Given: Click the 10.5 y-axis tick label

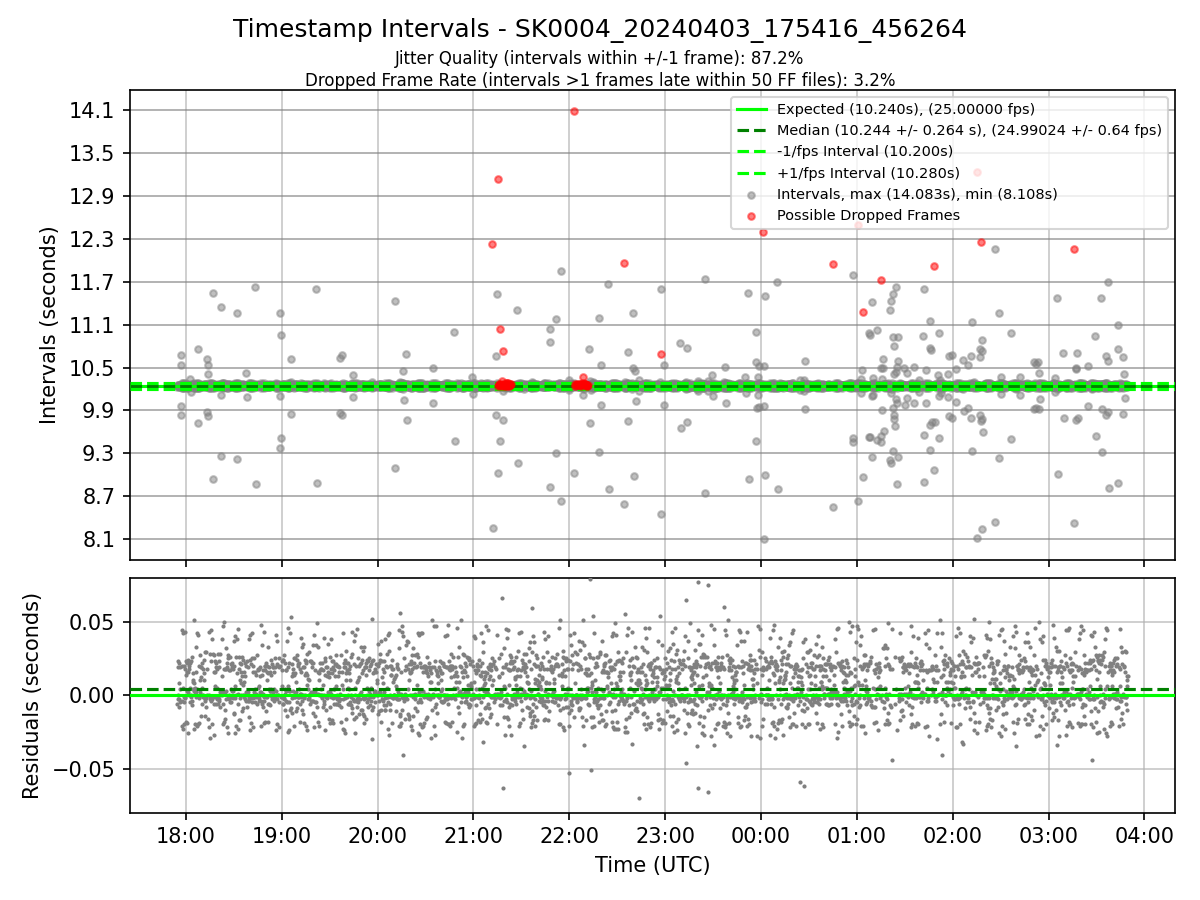Looking at the screenshot, I should coord(93,368).
